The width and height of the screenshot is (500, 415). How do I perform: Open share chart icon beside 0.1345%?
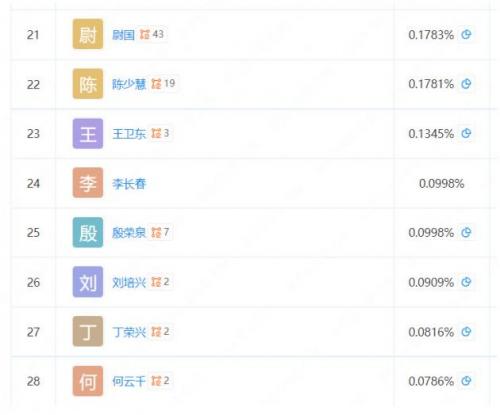point(466,133)
